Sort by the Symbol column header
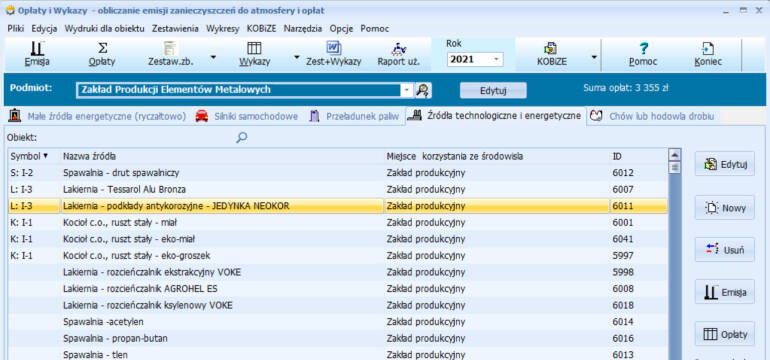Viewport: 770px width, 360px height. pos(30,156)
